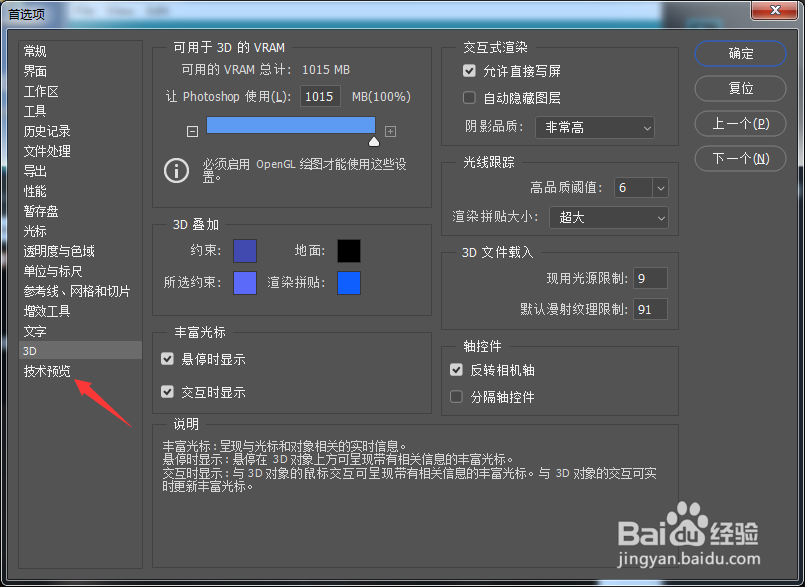Open the 高品质阈值 dropdown arrow
Viewport: 805px width, 587px height.
pyautogui.click(x=661, y=188)
